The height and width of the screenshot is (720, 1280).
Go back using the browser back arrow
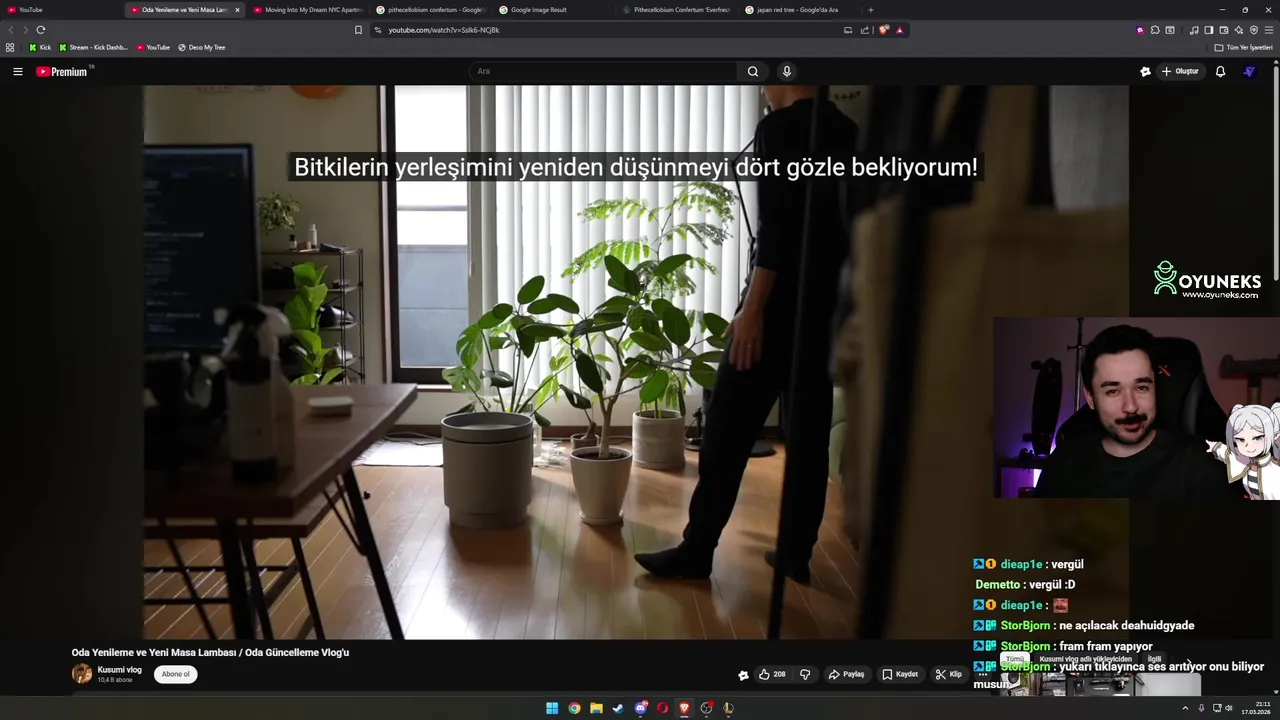pos(12,30)
